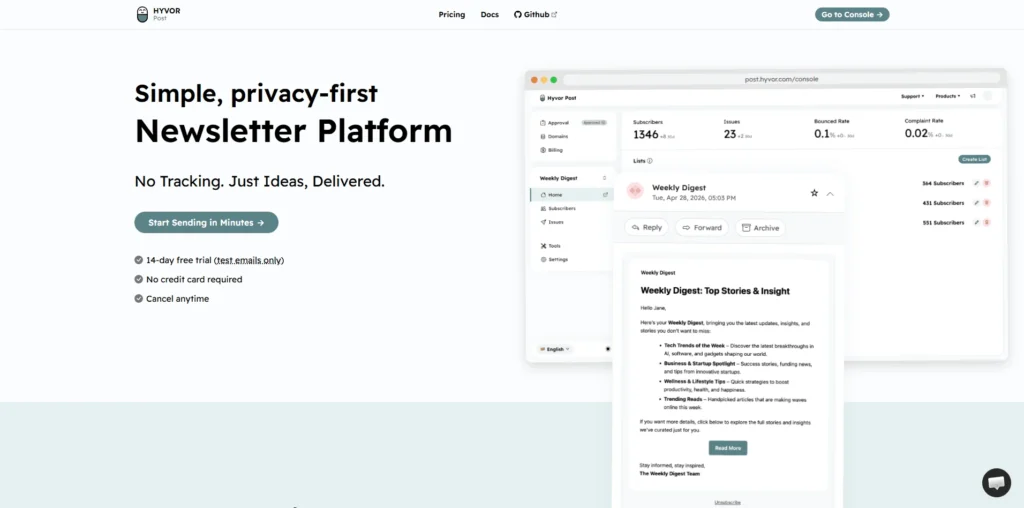This screenshot has width=1024, height=508.
Task: Click the Hyvor Post logo inside console
Action: click(x=558, y=98)
